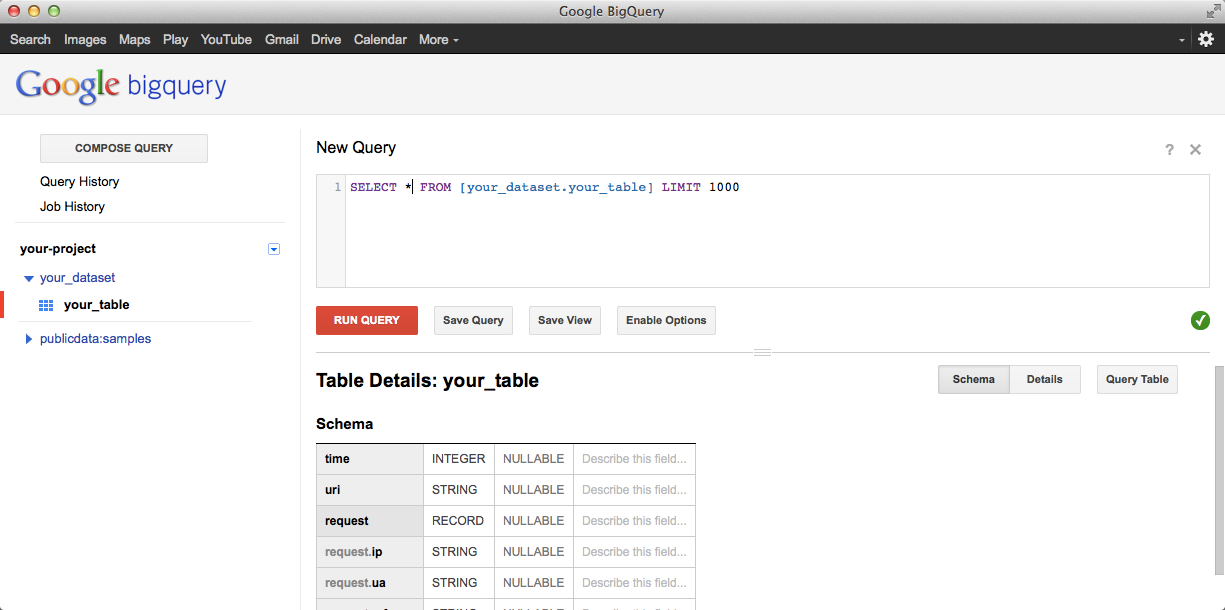Click the COMPOSE QUERY button
This screenshot has height=610, width=1225.
123,148
